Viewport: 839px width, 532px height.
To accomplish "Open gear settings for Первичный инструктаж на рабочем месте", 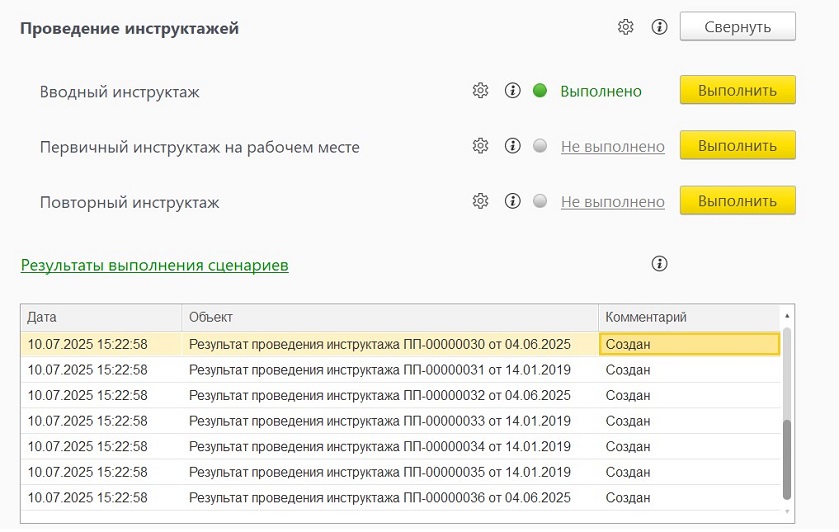I will 480,146.
